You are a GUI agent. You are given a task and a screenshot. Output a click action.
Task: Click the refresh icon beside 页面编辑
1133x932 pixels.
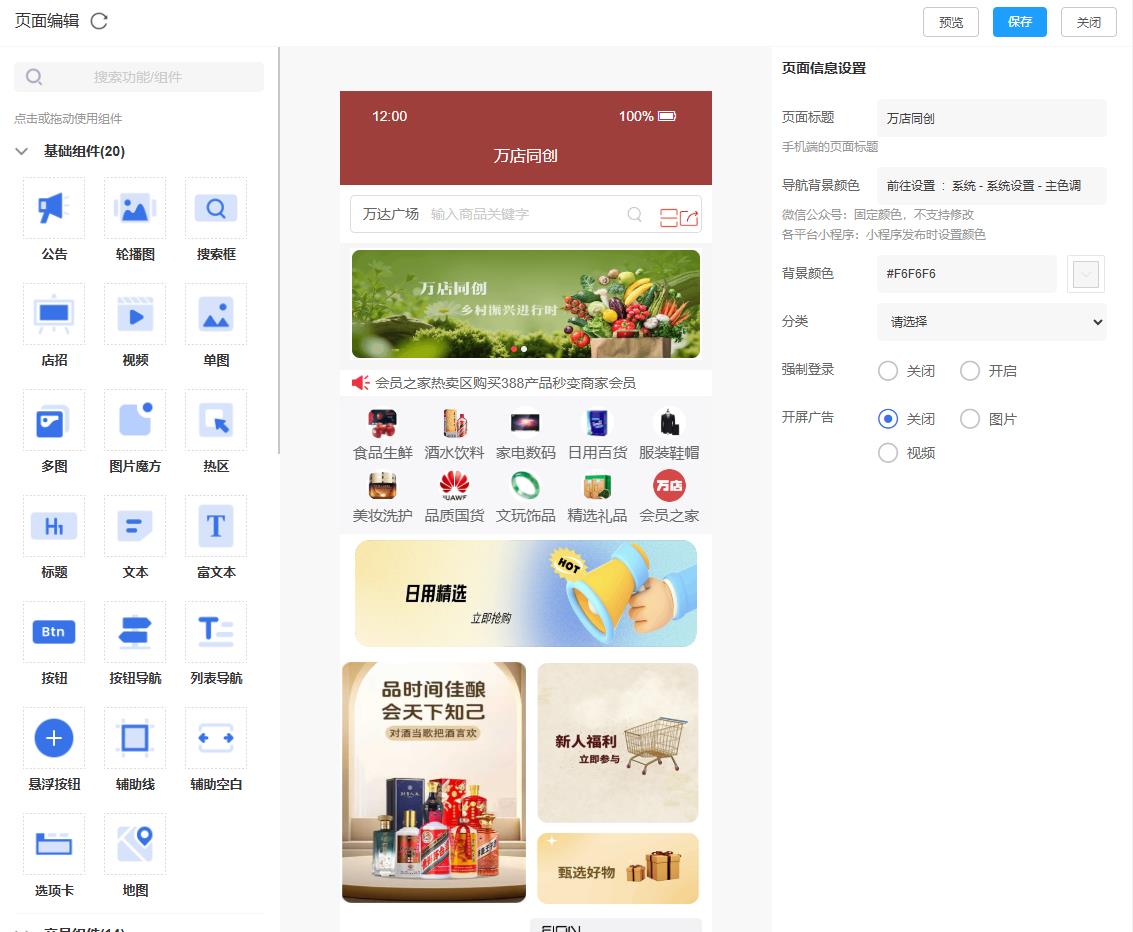click(x=99, y=21)
